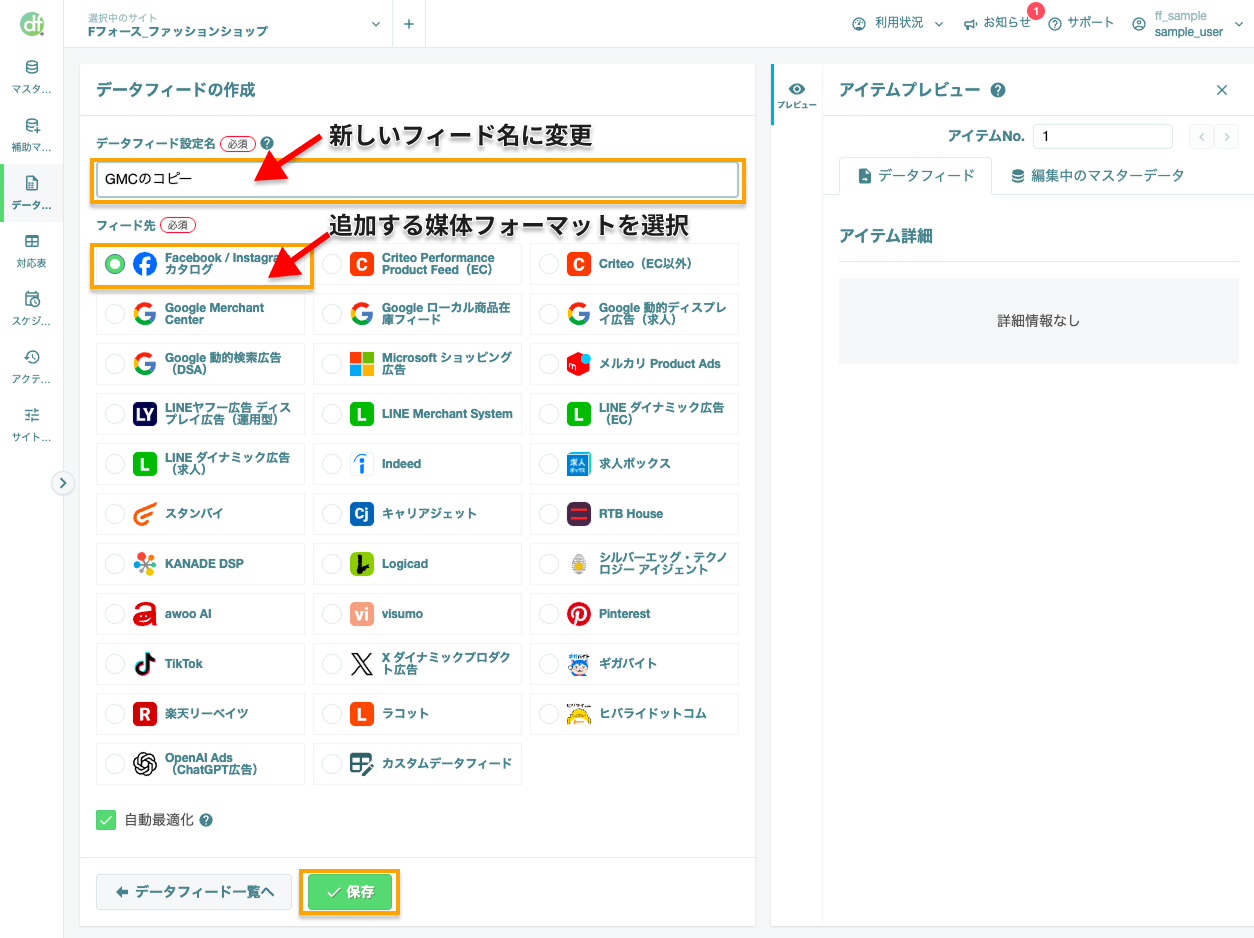Choose Pinterest feed destination
1254x938 pixels.
(635, 614)
